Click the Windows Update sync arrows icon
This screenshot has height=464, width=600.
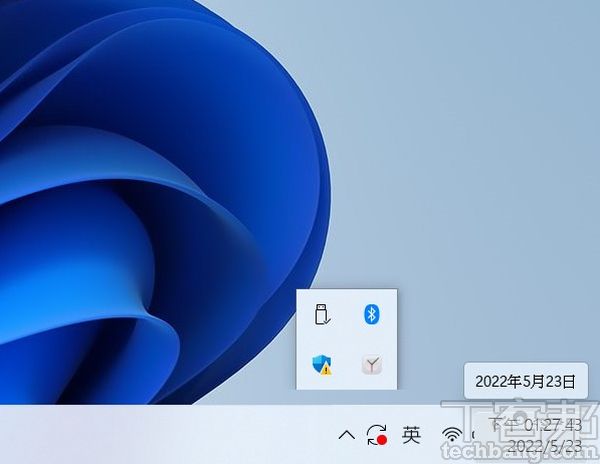[x=377, y=435]
